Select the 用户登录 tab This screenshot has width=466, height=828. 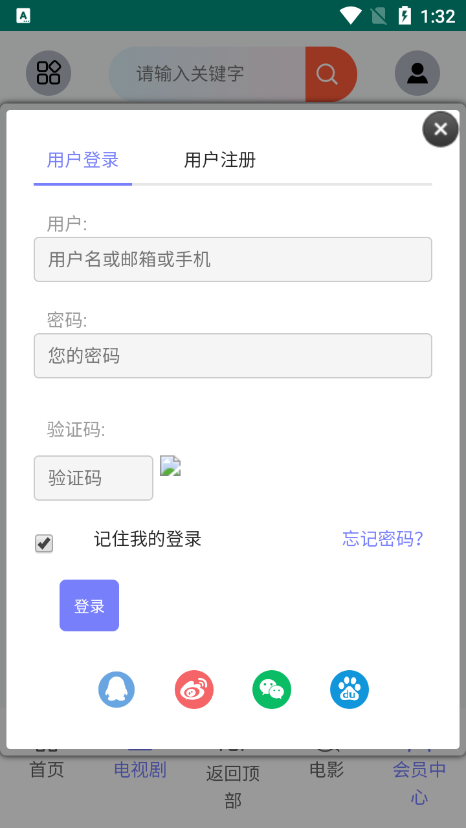(82, 159)
